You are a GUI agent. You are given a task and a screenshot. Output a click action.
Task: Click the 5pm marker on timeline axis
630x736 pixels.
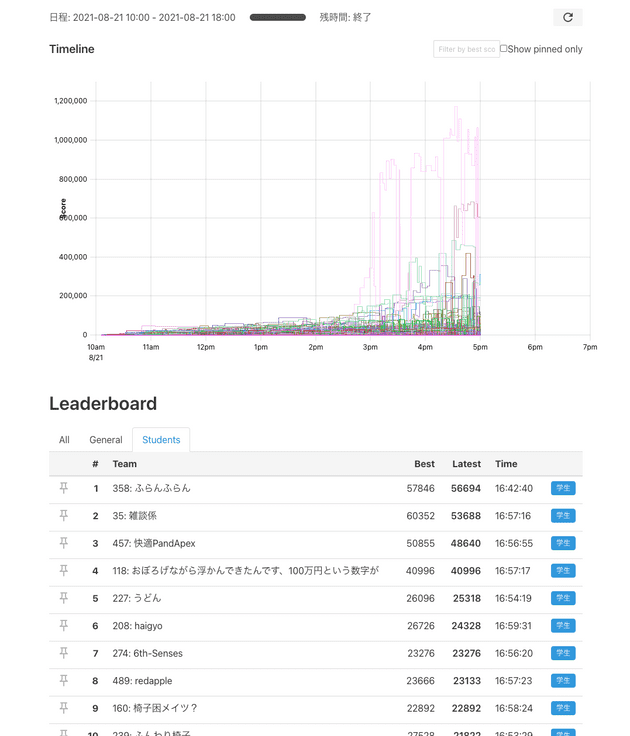pyautogui.click(x=480, y=347)
